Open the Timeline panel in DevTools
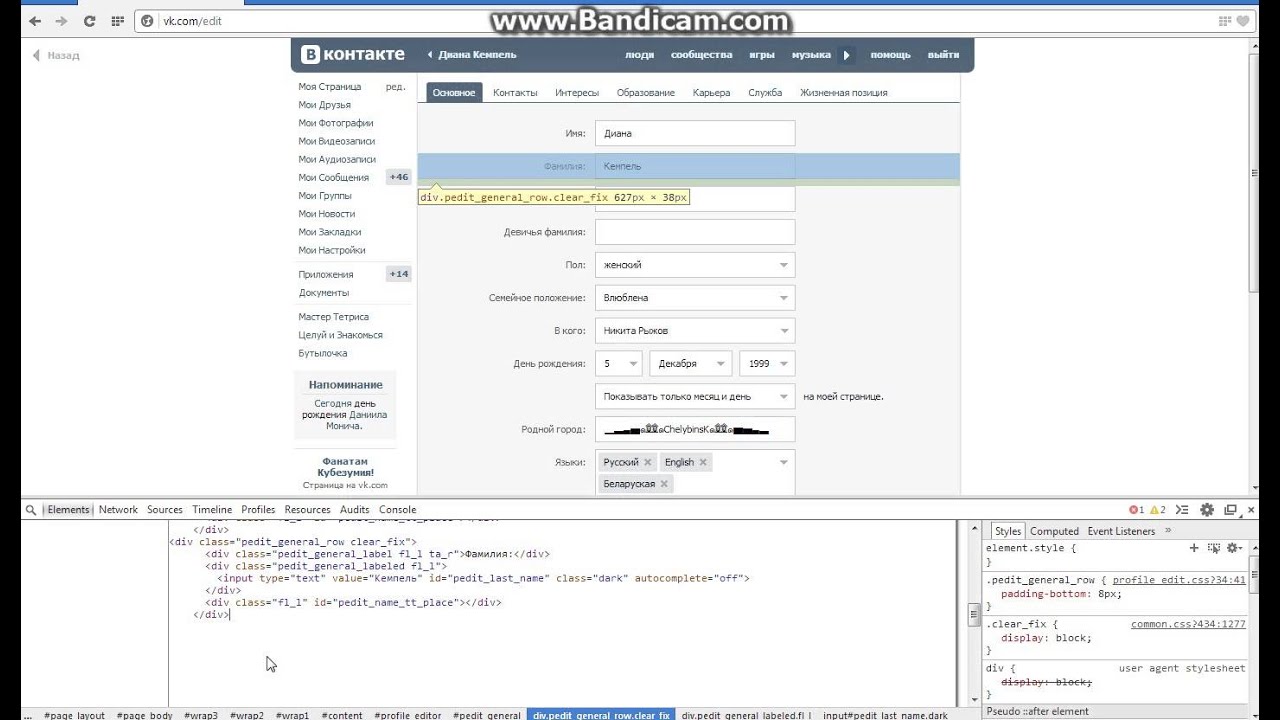The width and height of the screenshot is (1280, 720). (x=212, y=510)
